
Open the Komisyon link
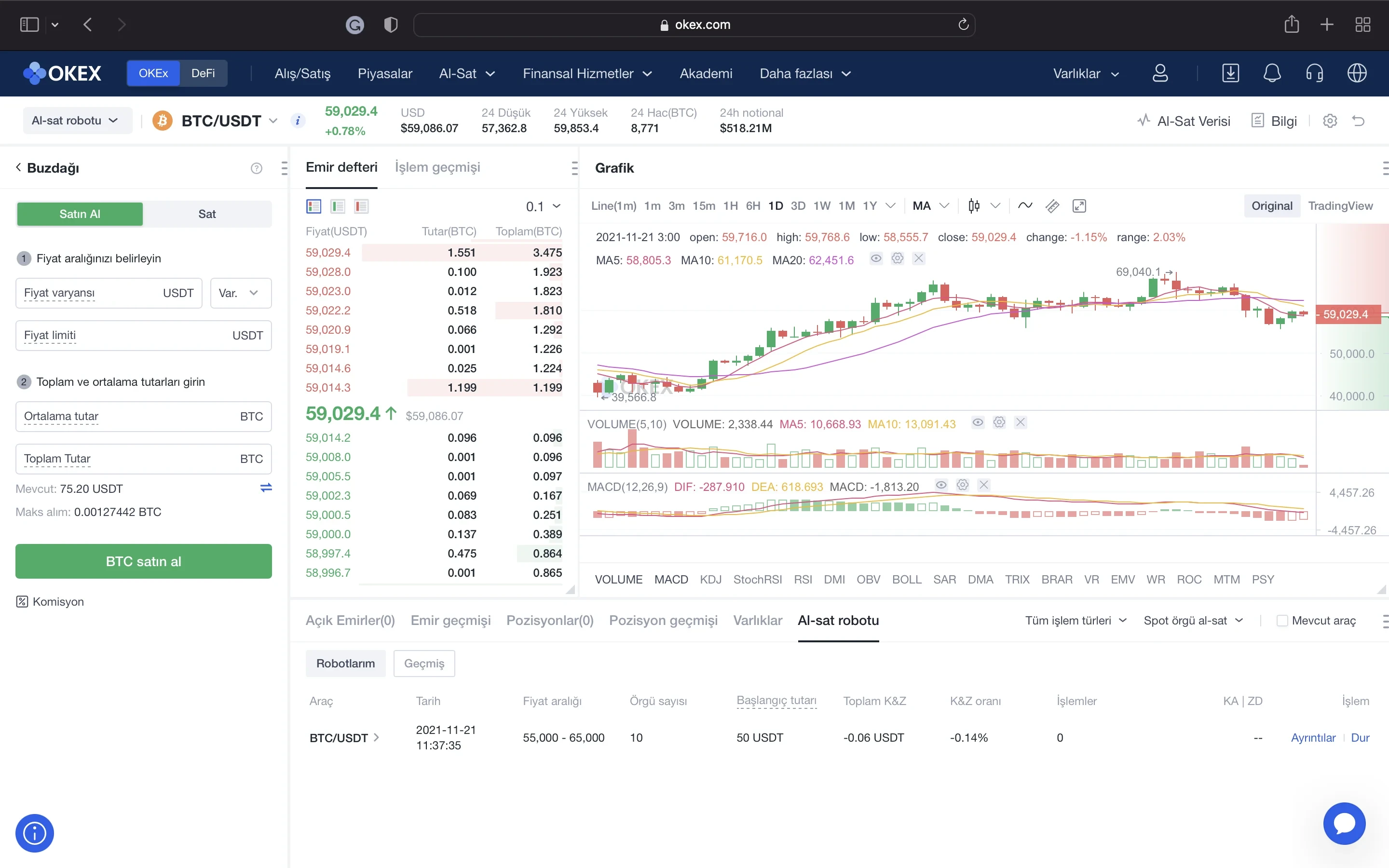point(51,602)
